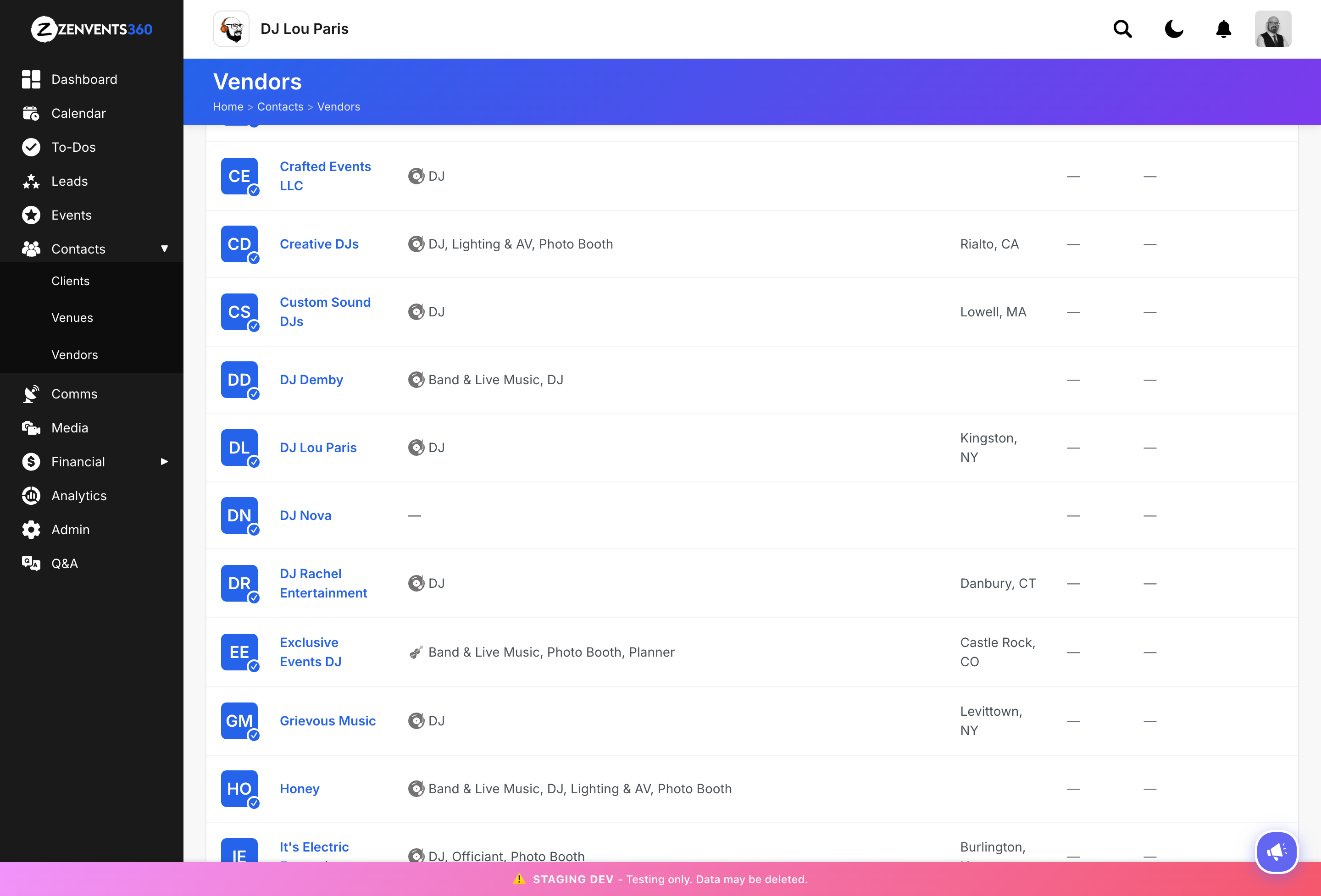The height and width of the screenshot is (896, 1321).
Task: Open the Grievous Music vendor link
Action: (327, 720)
